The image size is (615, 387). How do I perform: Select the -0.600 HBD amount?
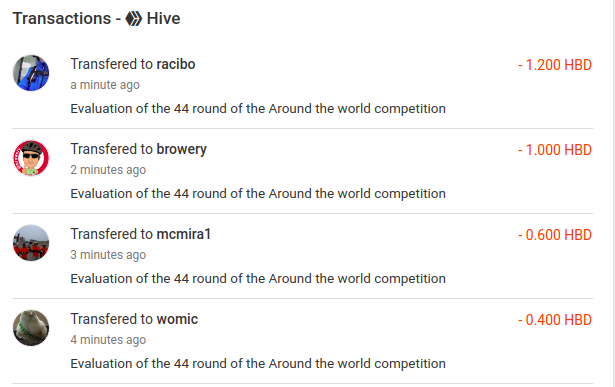click(555, 235)
